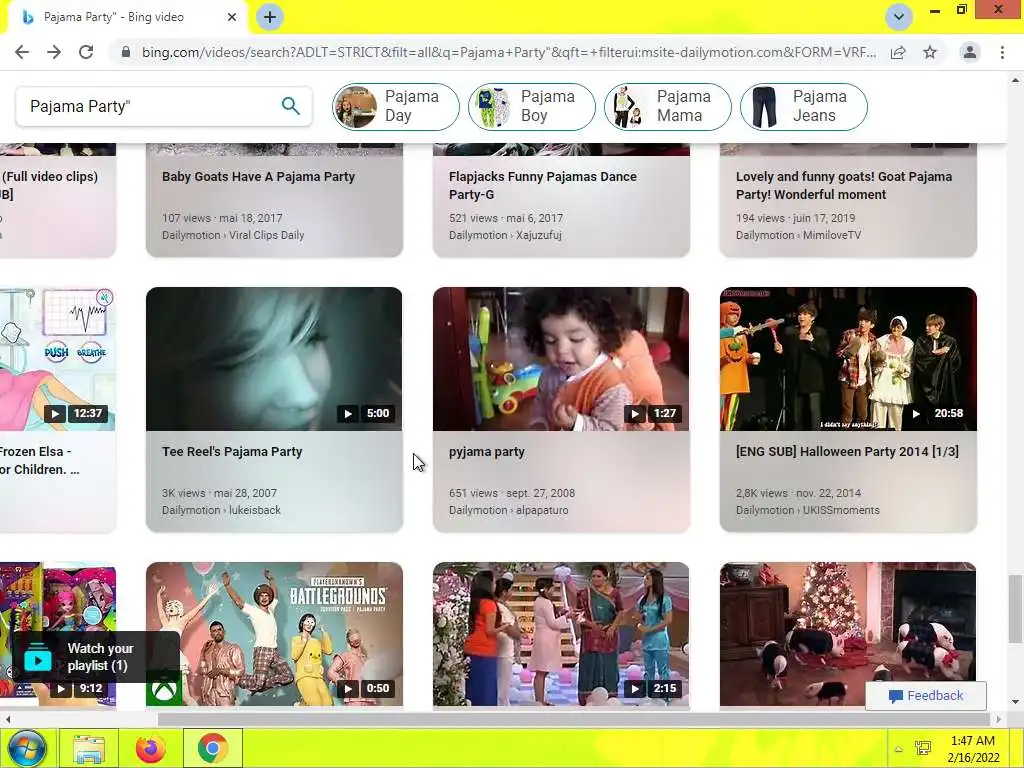Viewport: 1024px width, 768px height.
Task: Open the Windows Start menu
Action: [27, 748]
